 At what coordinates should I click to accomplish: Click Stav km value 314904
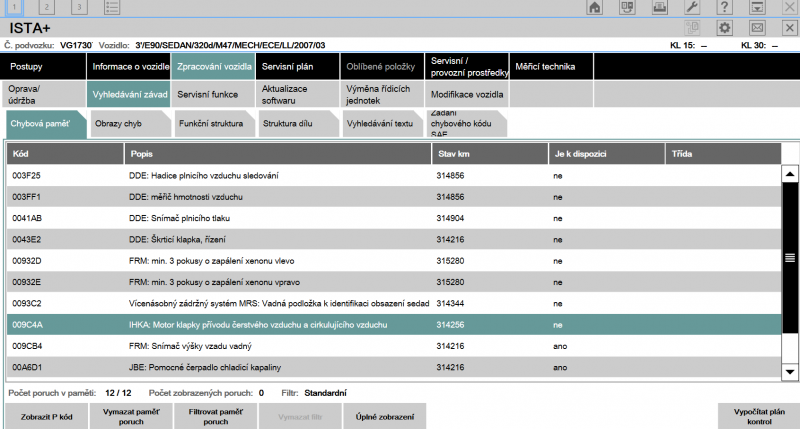[x=450, y=218]
